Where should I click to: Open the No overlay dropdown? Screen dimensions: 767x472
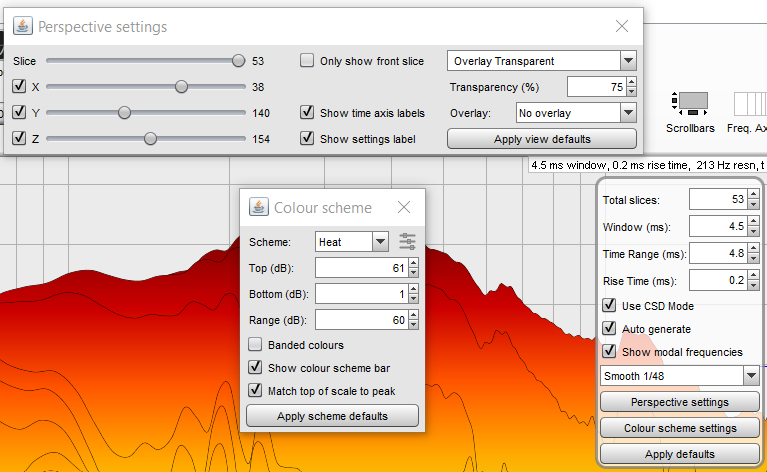(628, 113)
